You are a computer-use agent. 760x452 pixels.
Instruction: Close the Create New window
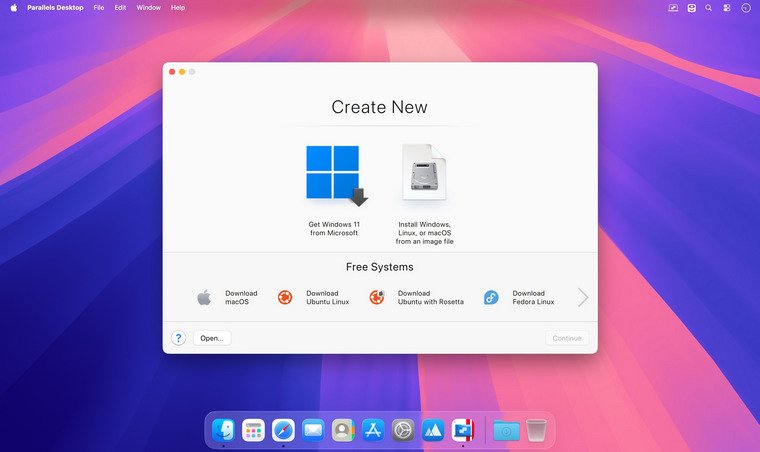[172, 72]
